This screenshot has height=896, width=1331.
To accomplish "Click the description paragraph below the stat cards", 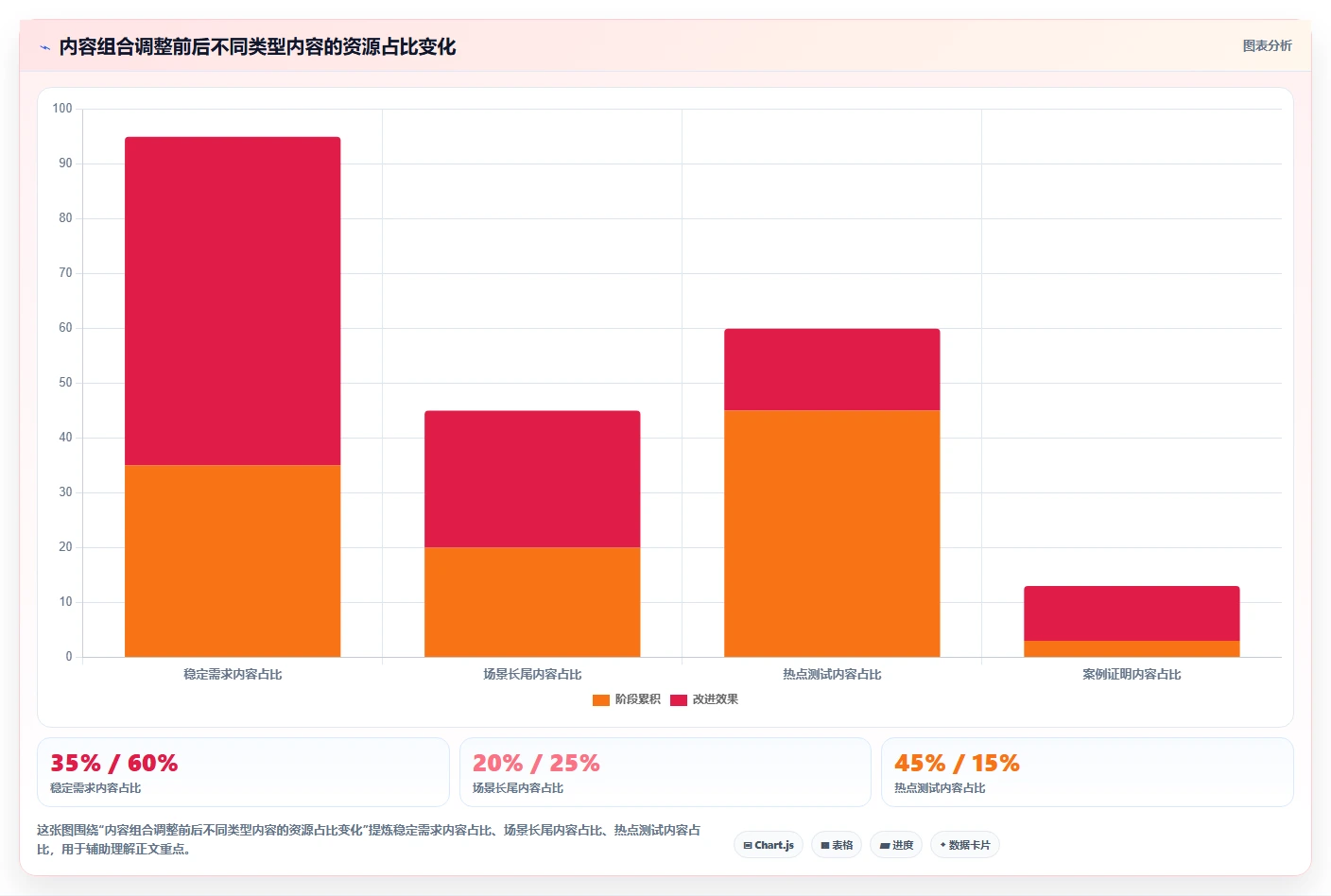I will click(x=369, y=839).
